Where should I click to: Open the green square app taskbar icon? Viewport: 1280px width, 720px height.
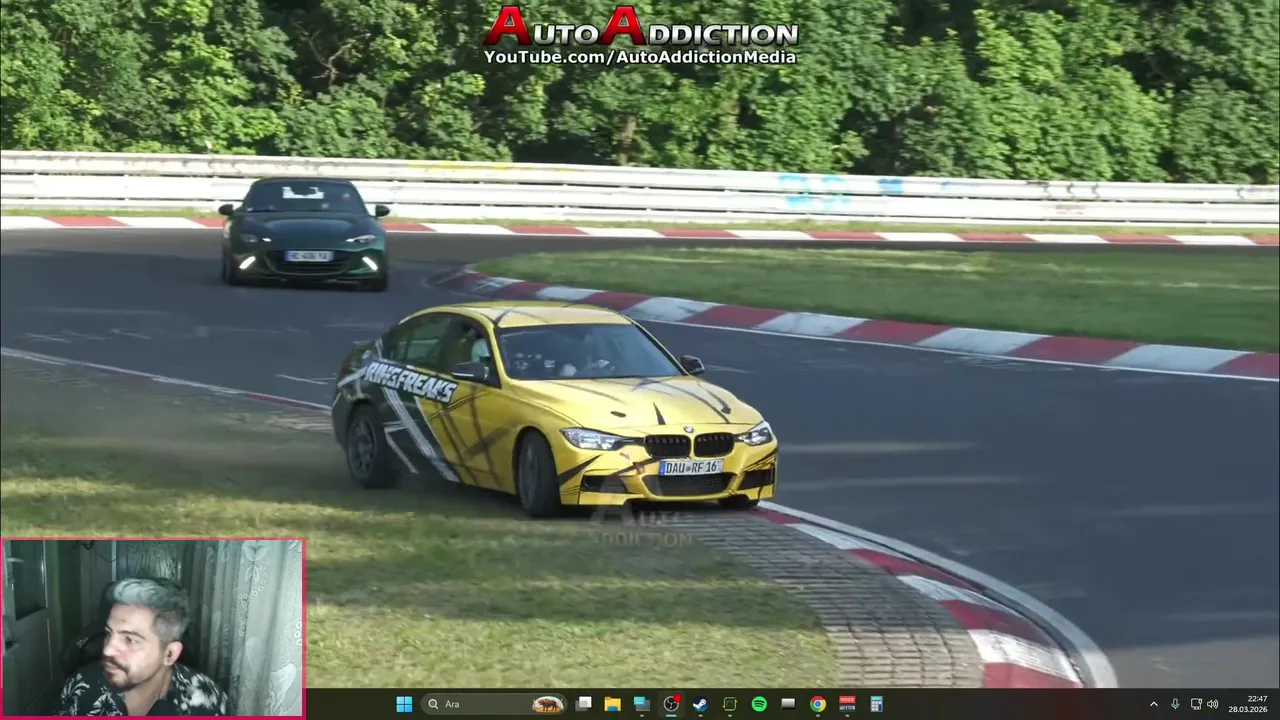pyautogui.click(x=730, y=704)
